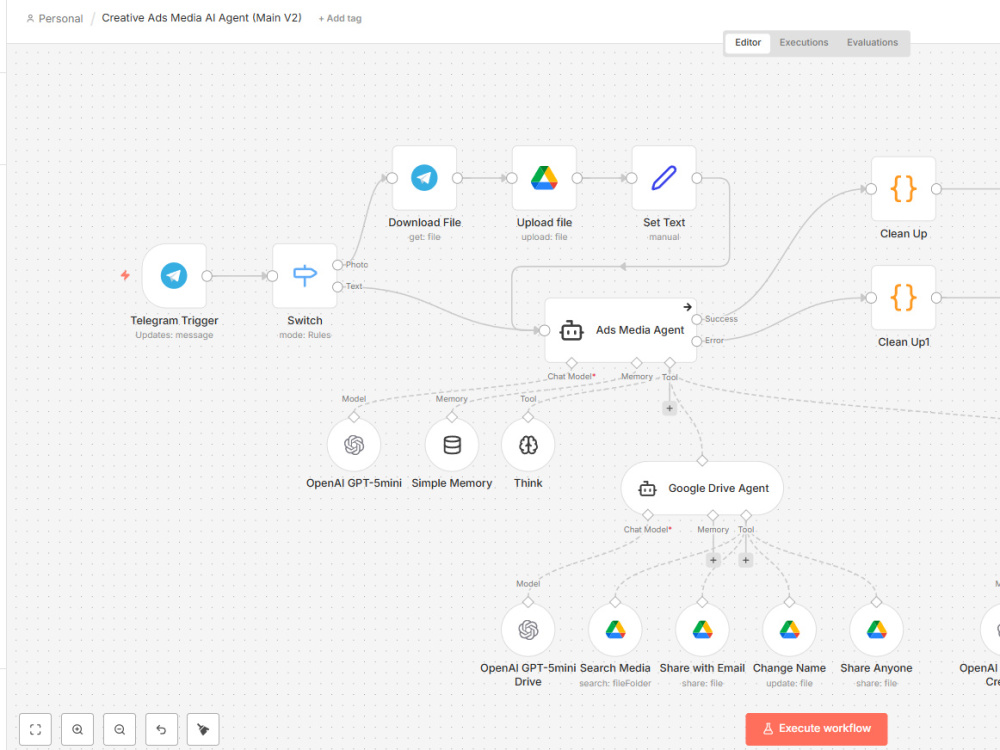Viewport: 1000px width, 750px height.
Task: Fit workflow to view
Action: click(x=36, y=729)
